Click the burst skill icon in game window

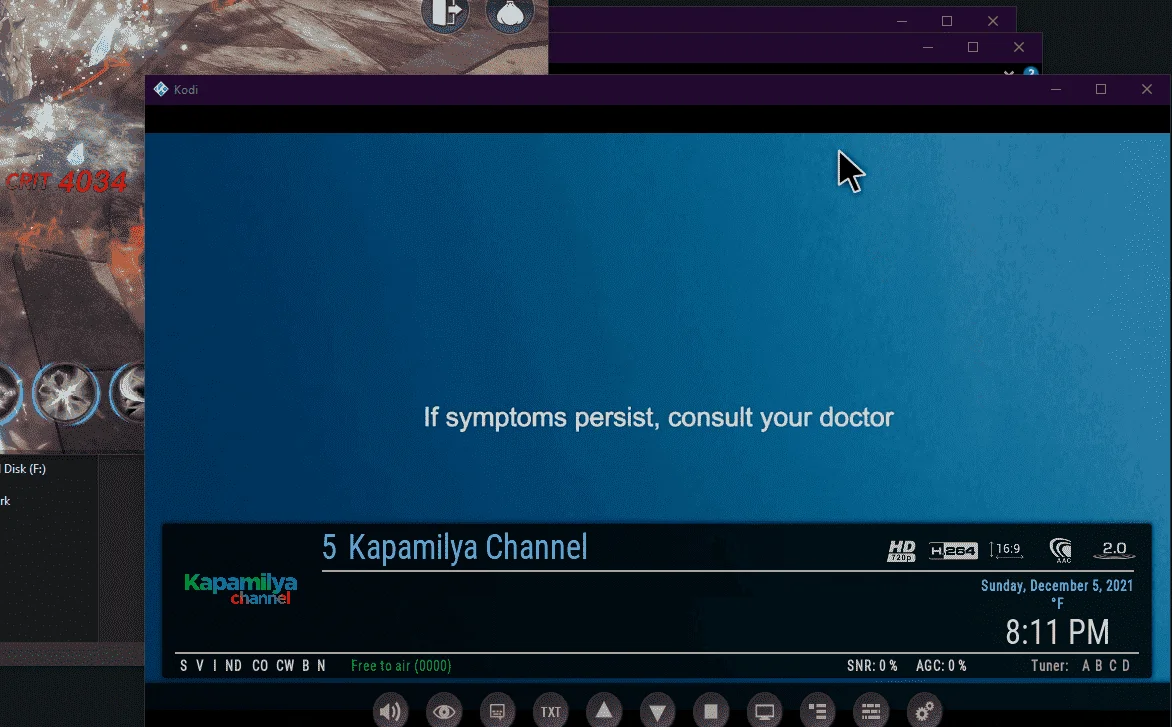(66, 394)
